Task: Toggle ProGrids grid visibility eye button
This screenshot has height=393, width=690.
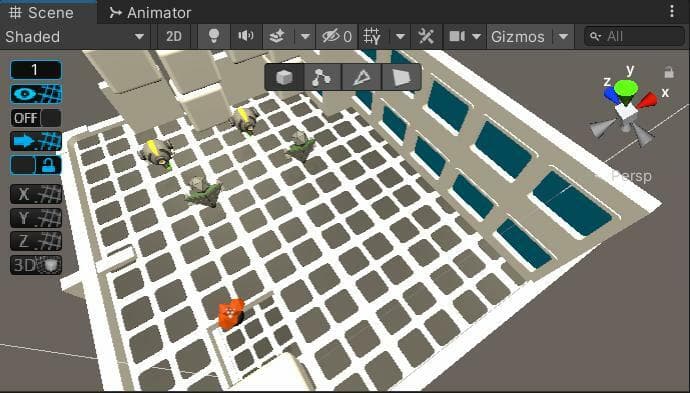Action: pyautogui.click(x=36, y=94)
